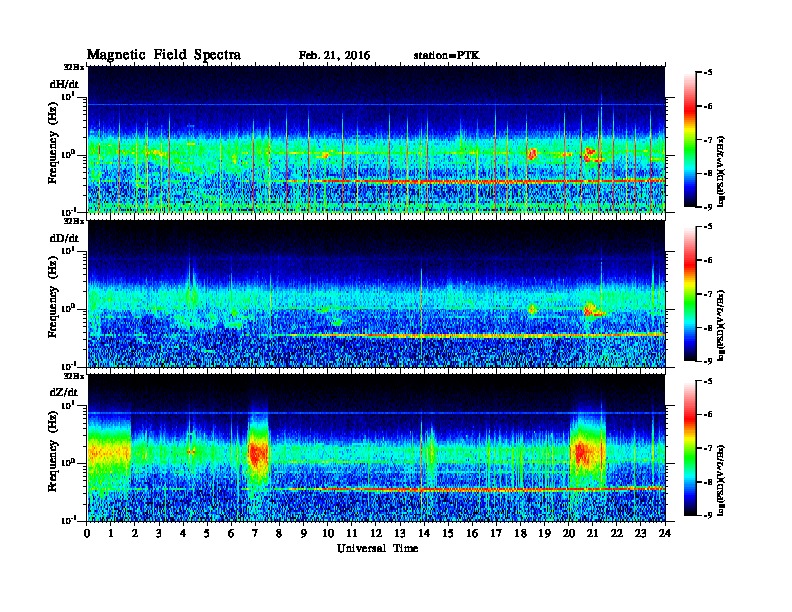
Task: Click the red burst near 7 UT in dZ/dt
Action: [258, 454]
